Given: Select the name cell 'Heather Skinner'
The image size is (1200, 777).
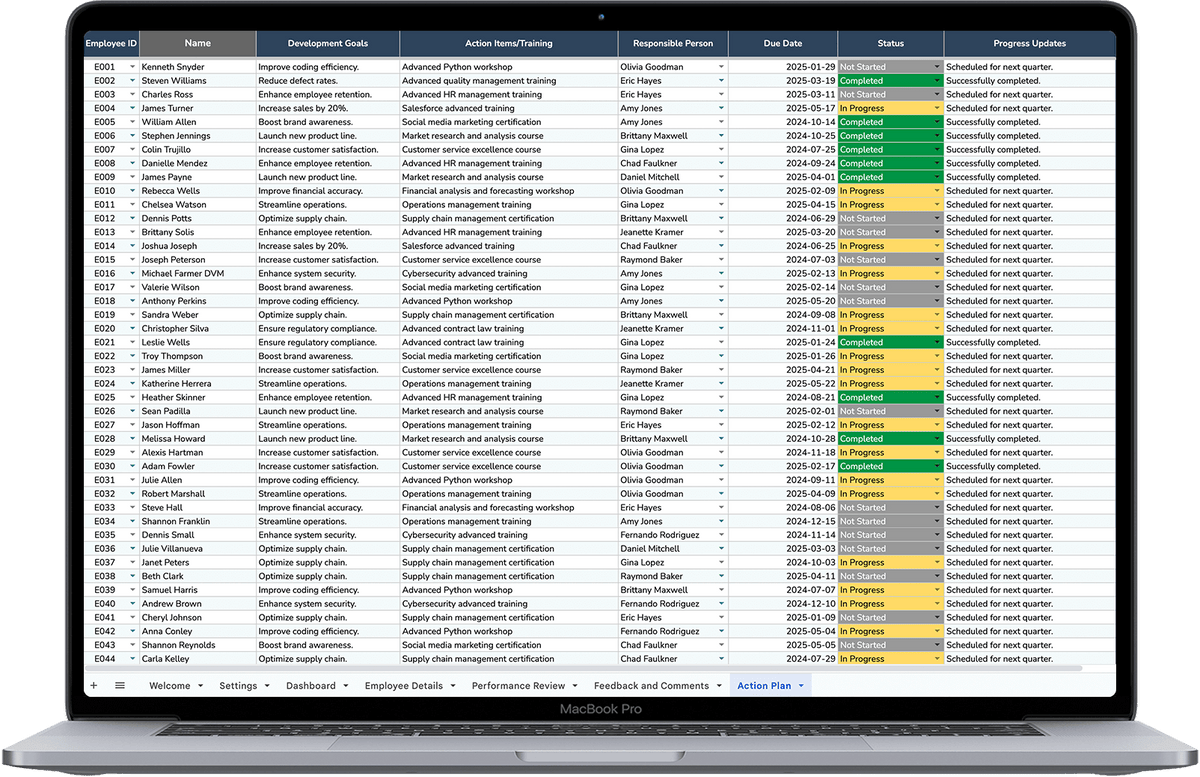Looking at the screenshot, I should tap(198, 397).
